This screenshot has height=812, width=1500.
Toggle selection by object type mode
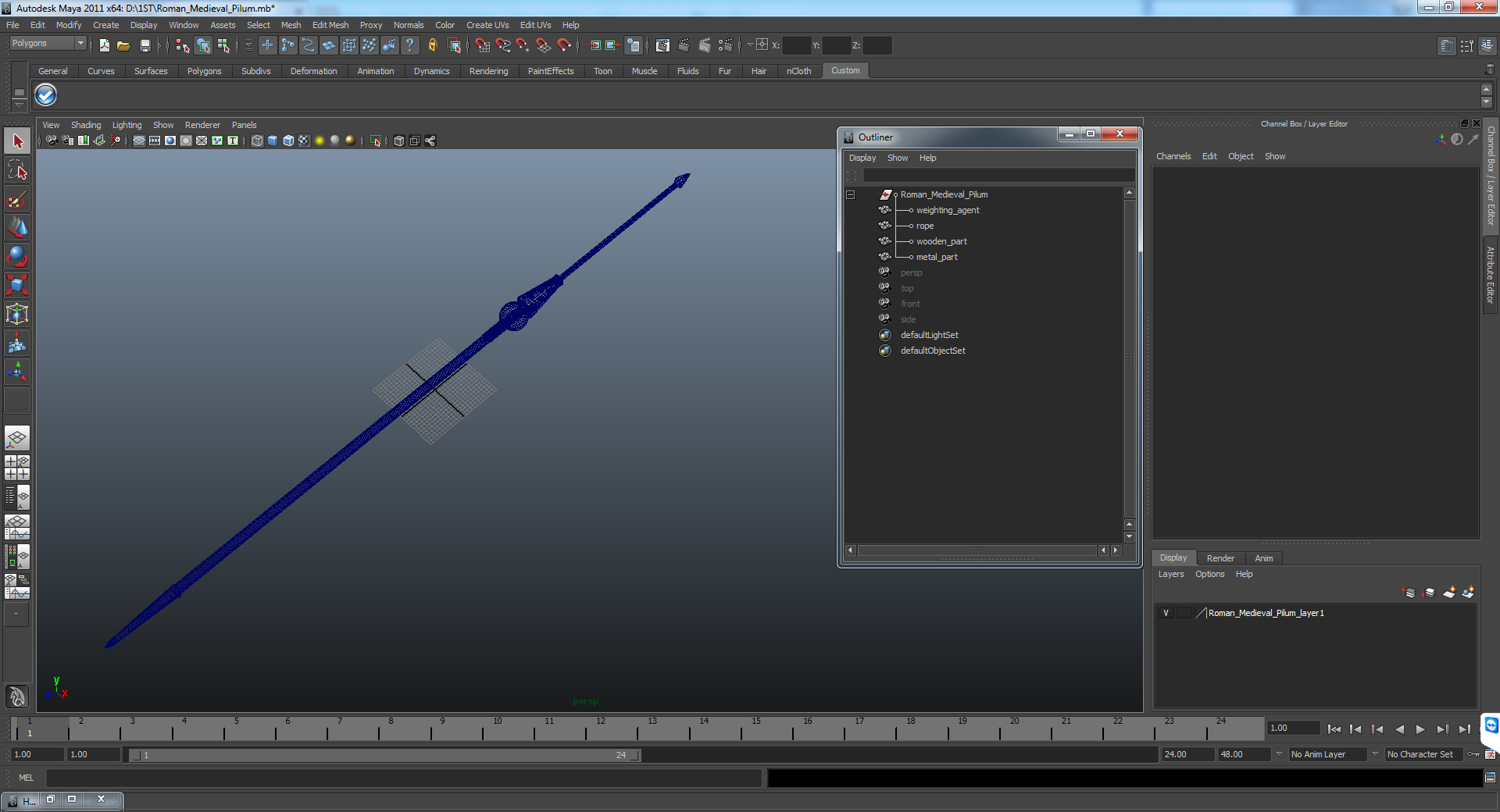point(203,45)
